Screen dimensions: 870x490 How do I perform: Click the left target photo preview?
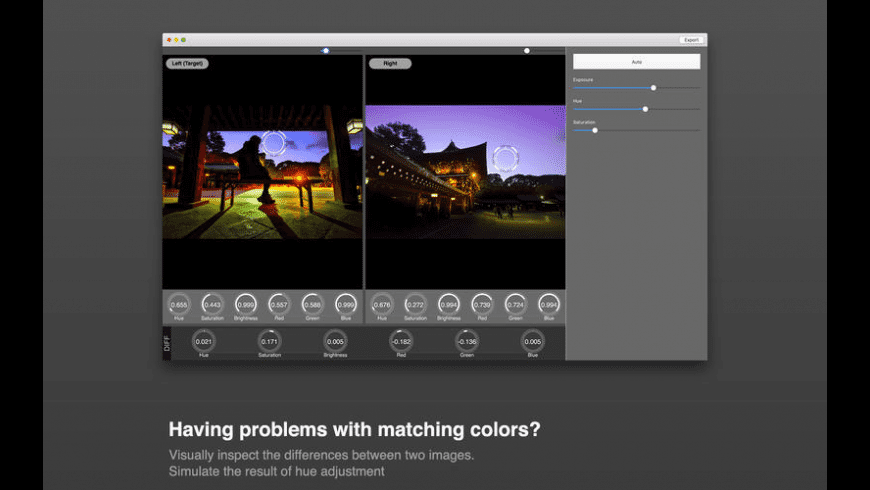(262, 172)
